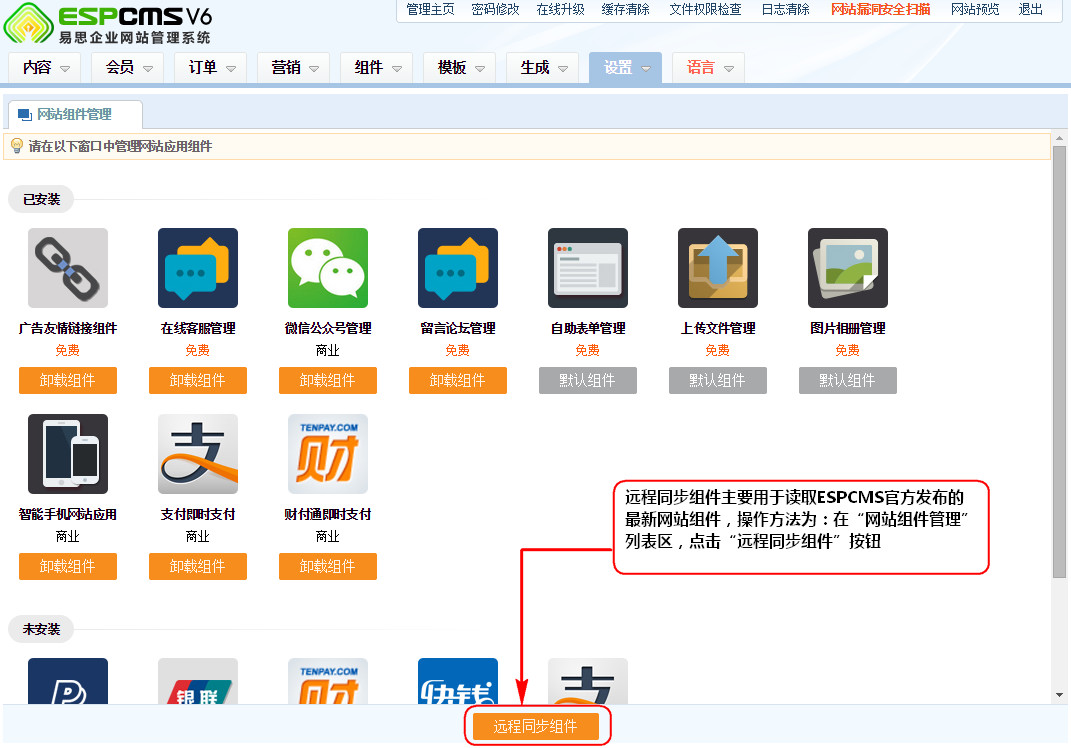Open the installed 财付通即时支付 Tenpay icon
This screenshot has height=748, width=1071.
pos(328,454)
